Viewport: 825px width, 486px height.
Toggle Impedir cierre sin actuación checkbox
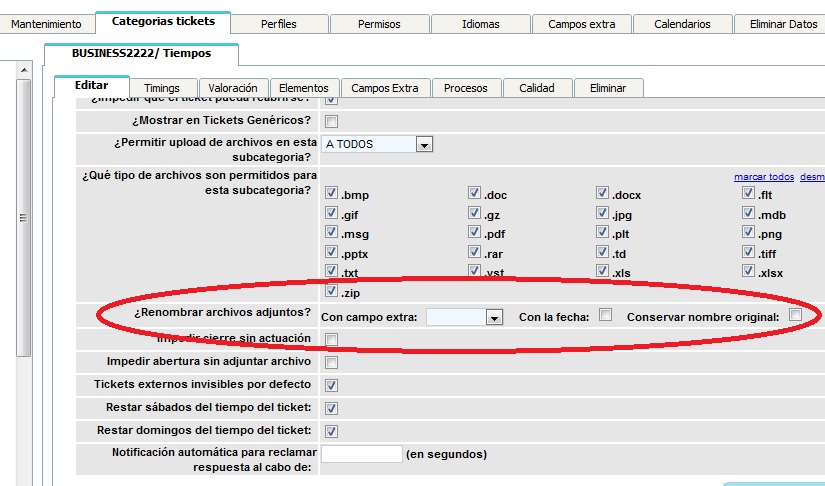pos(331,340)
